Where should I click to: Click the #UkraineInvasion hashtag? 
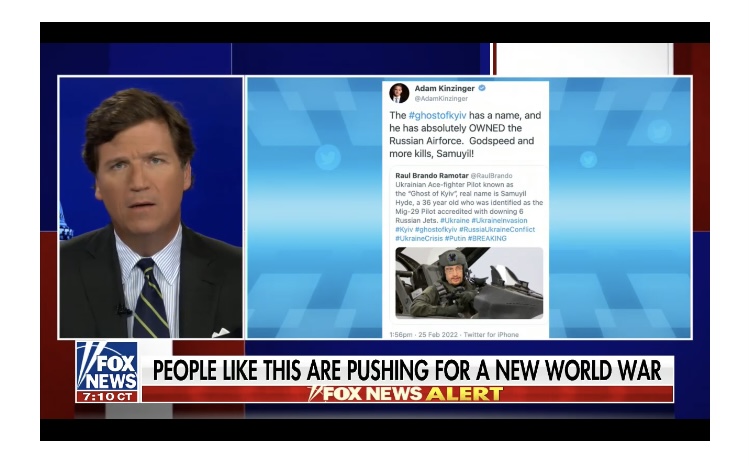[499, 221]
